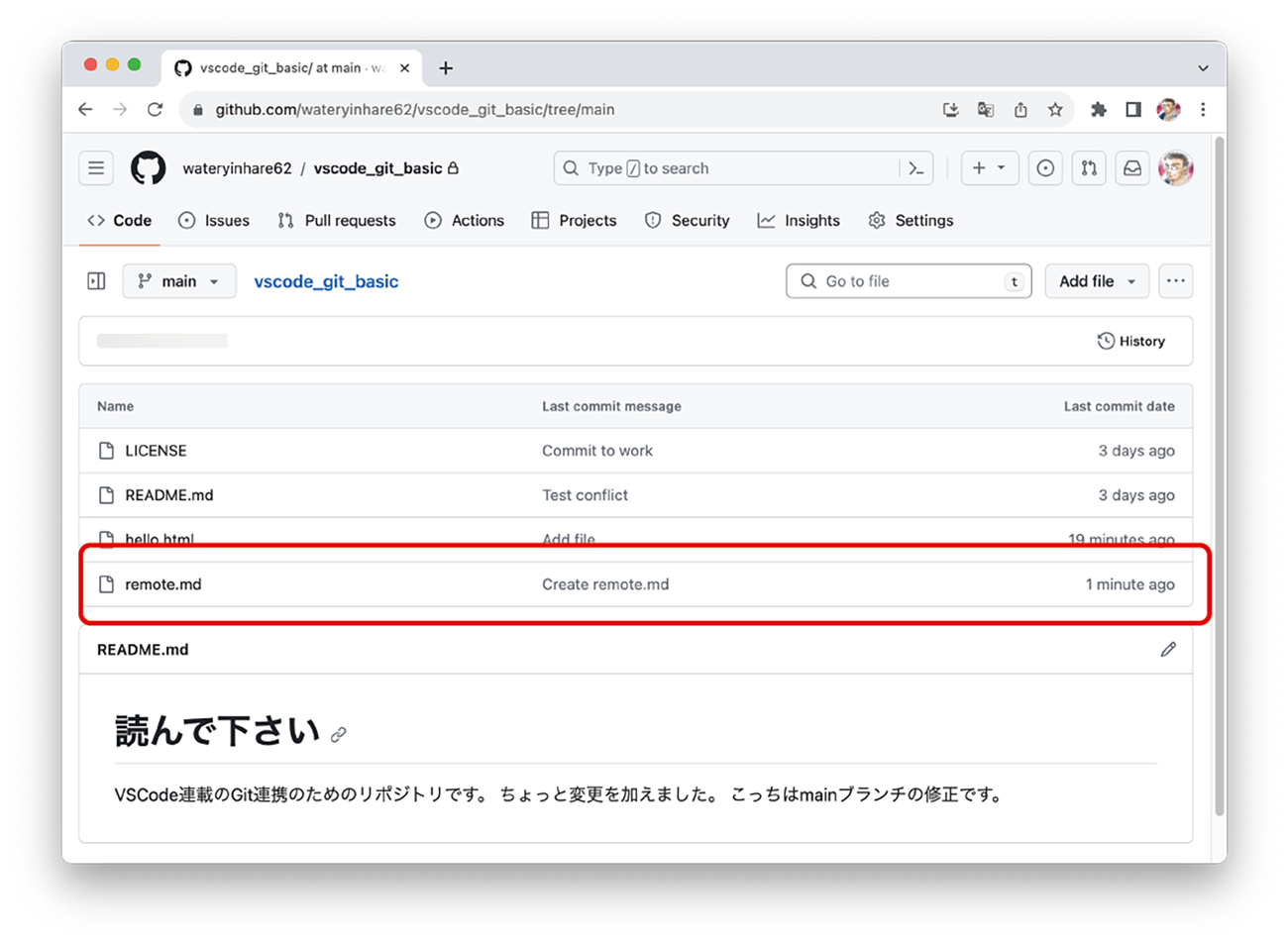Open the Create remote.md commit message
This screenshot has height=945, width=1288.
(605, 584)
